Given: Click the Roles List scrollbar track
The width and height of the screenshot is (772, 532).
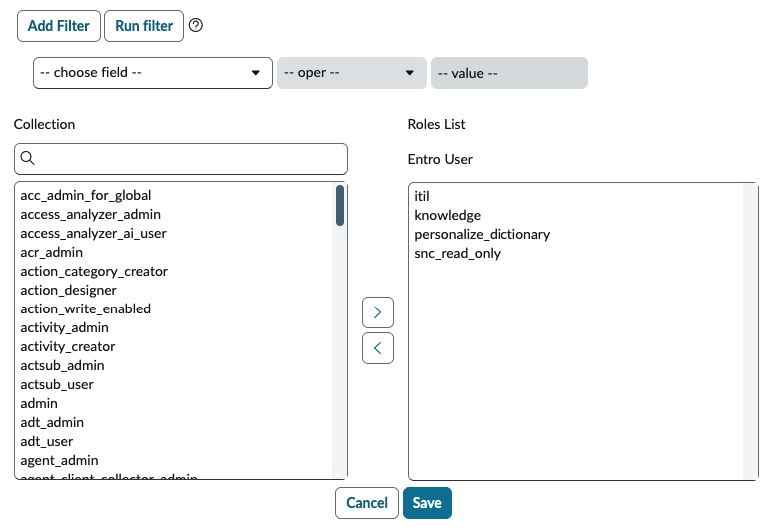Looking at the screenshot, I should pyautogui.click(x=750, y=331).
